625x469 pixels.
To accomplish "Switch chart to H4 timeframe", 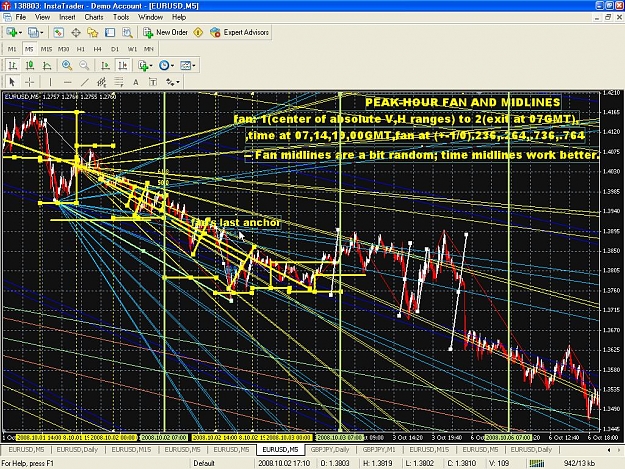I will pos(98,49).
